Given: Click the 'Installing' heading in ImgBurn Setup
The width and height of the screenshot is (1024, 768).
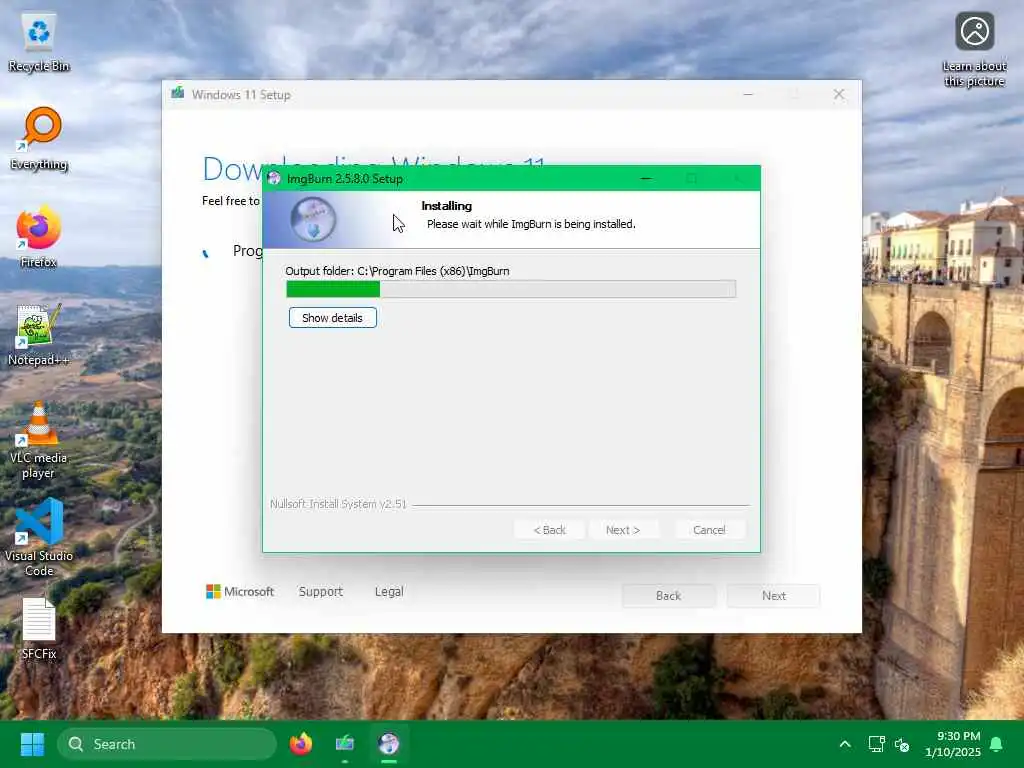Looking at the screenshot, I should pos(447,206).
